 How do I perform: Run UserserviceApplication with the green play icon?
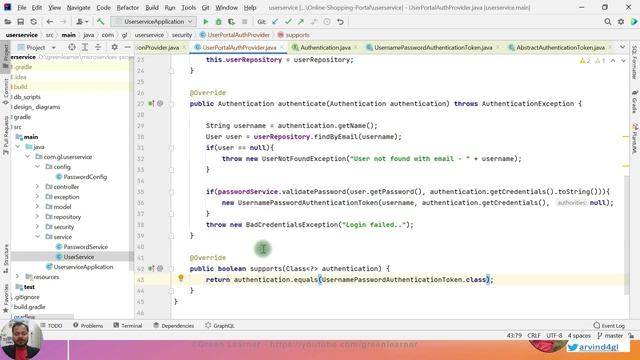point(206,22)
